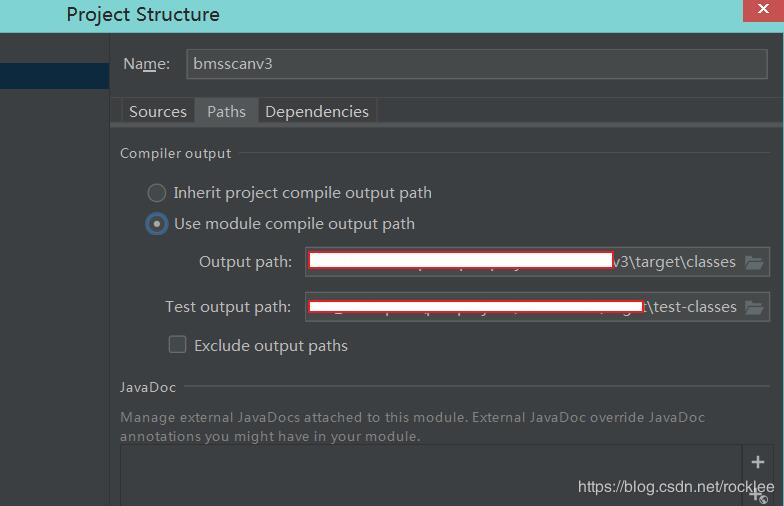784x506 pixels.
Task: Open the Paths tab
Action: pos(226,112)
